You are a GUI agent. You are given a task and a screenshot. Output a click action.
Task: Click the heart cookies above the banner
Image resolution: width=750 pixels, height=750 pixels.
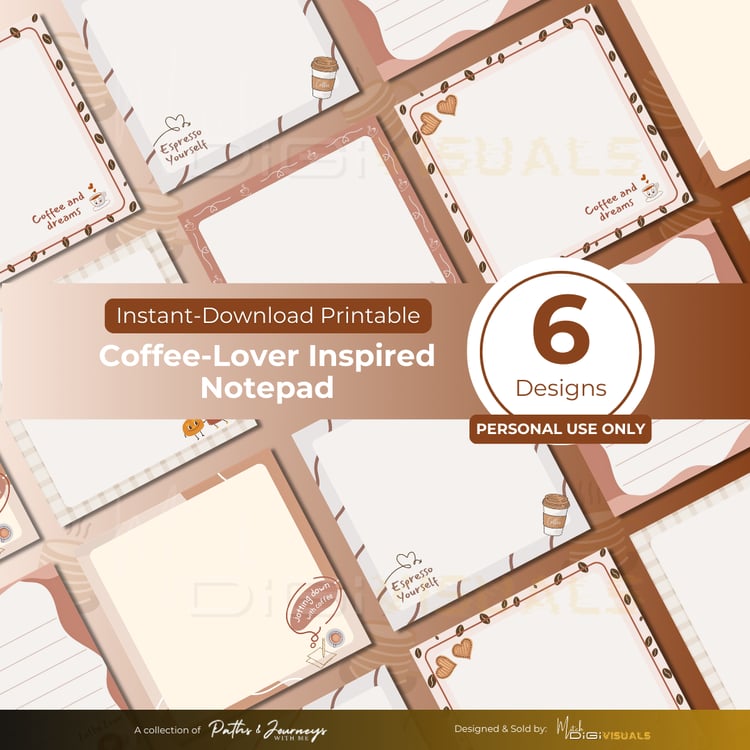pos(439,115)
